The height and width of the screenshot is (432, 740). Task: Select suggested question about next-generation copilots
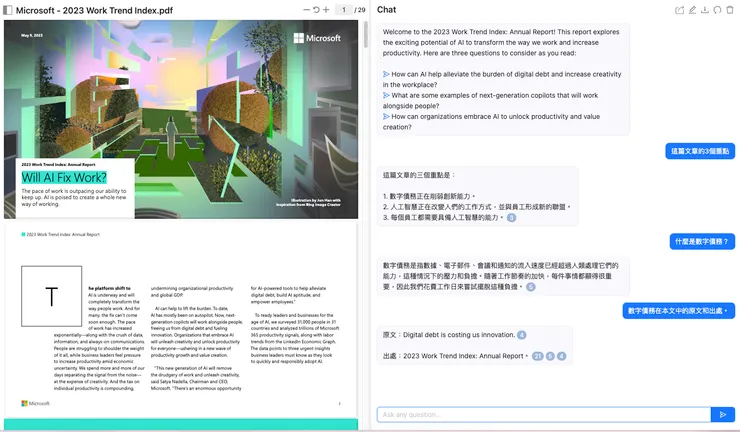tap(490, 101)
